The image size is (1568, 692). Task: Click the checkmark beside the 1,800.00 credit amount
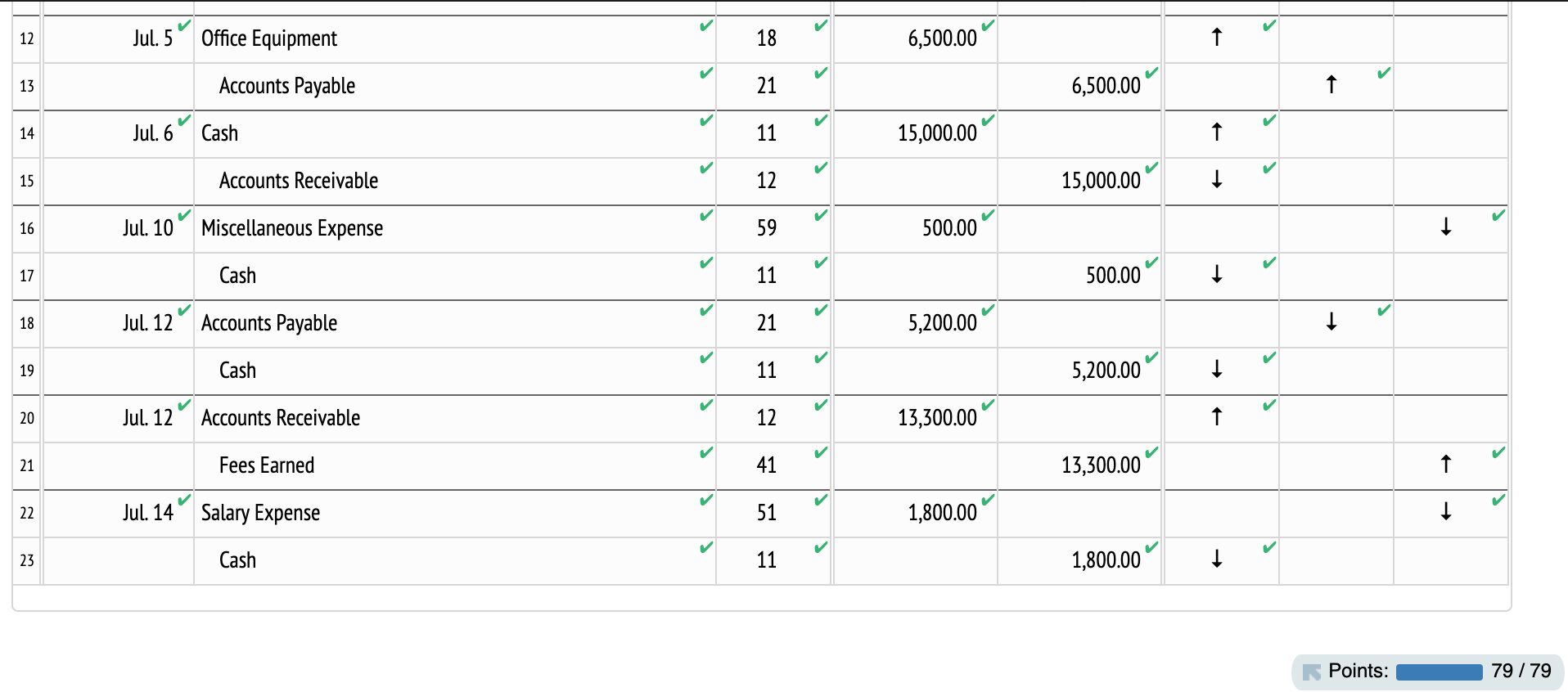[1152, 547]
